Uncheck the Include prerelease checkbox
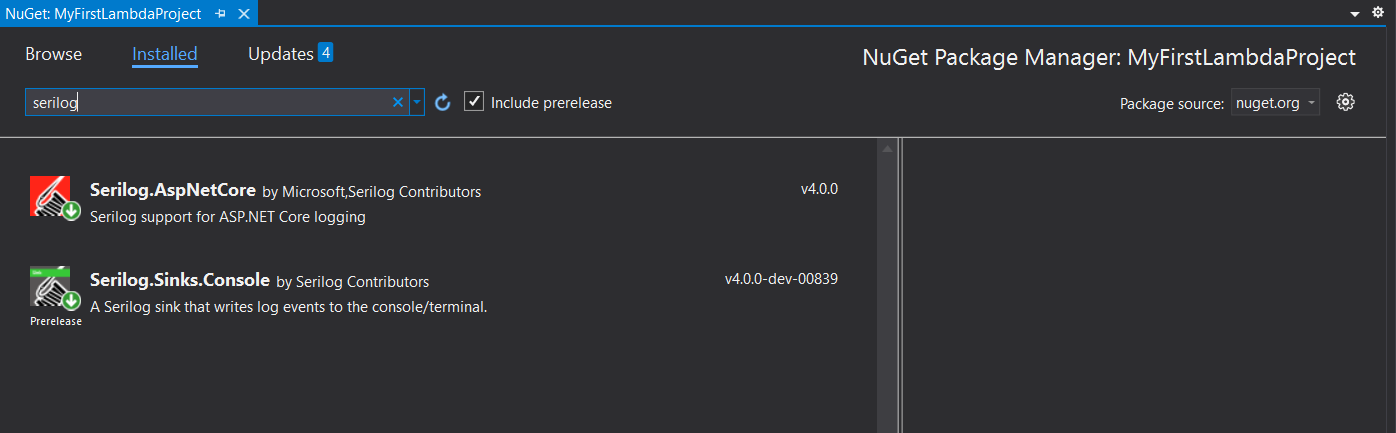The width and height of the screenshot is (1396, 433). point(474,102)
